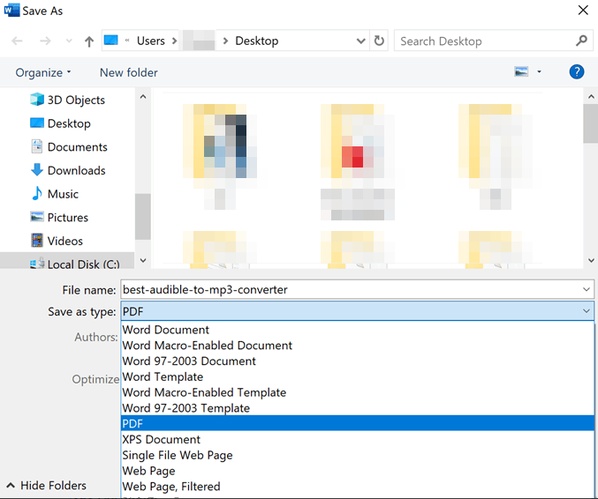Go back with the left arrow
Image resolution: width=598 pixels, height=499 pixels.
coord(17,41)
